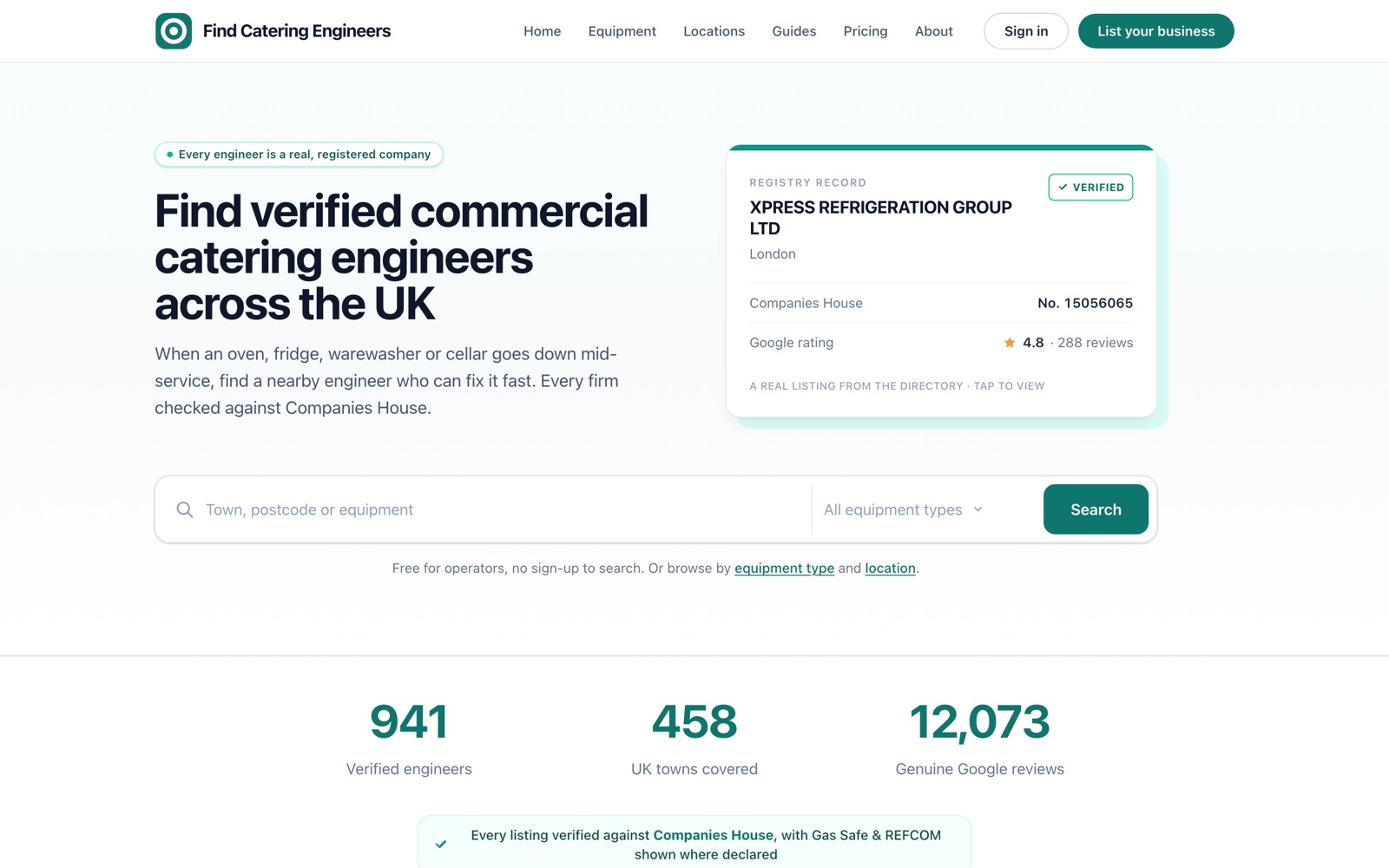The height and width of the screenshot is (868, 1389).
Task: Click the Registry Record label
Action: pos(808,183)
